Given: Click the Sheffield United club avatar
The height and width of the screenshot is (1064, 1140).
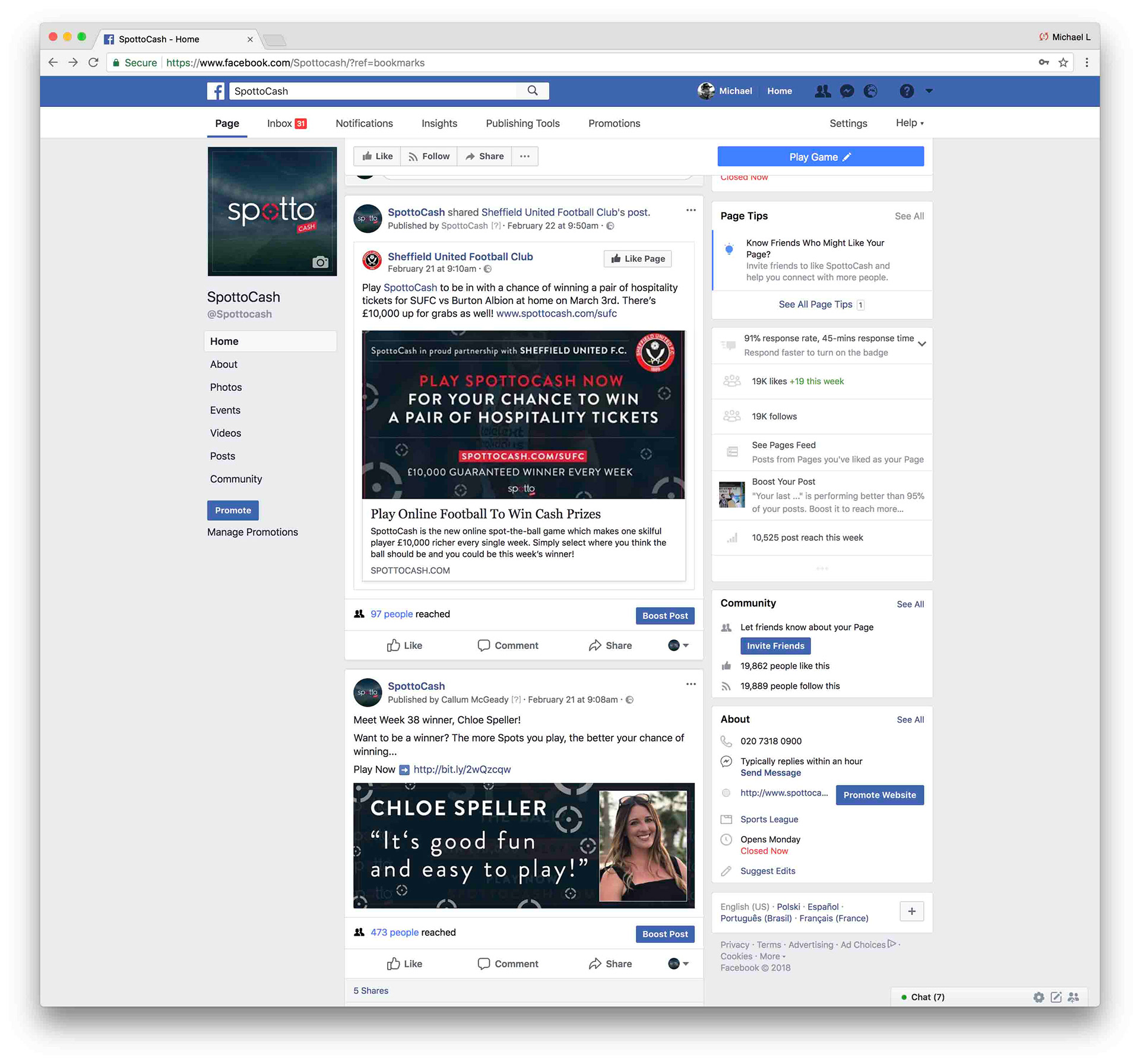Looking at the screenshot, I should click(372, 260).
